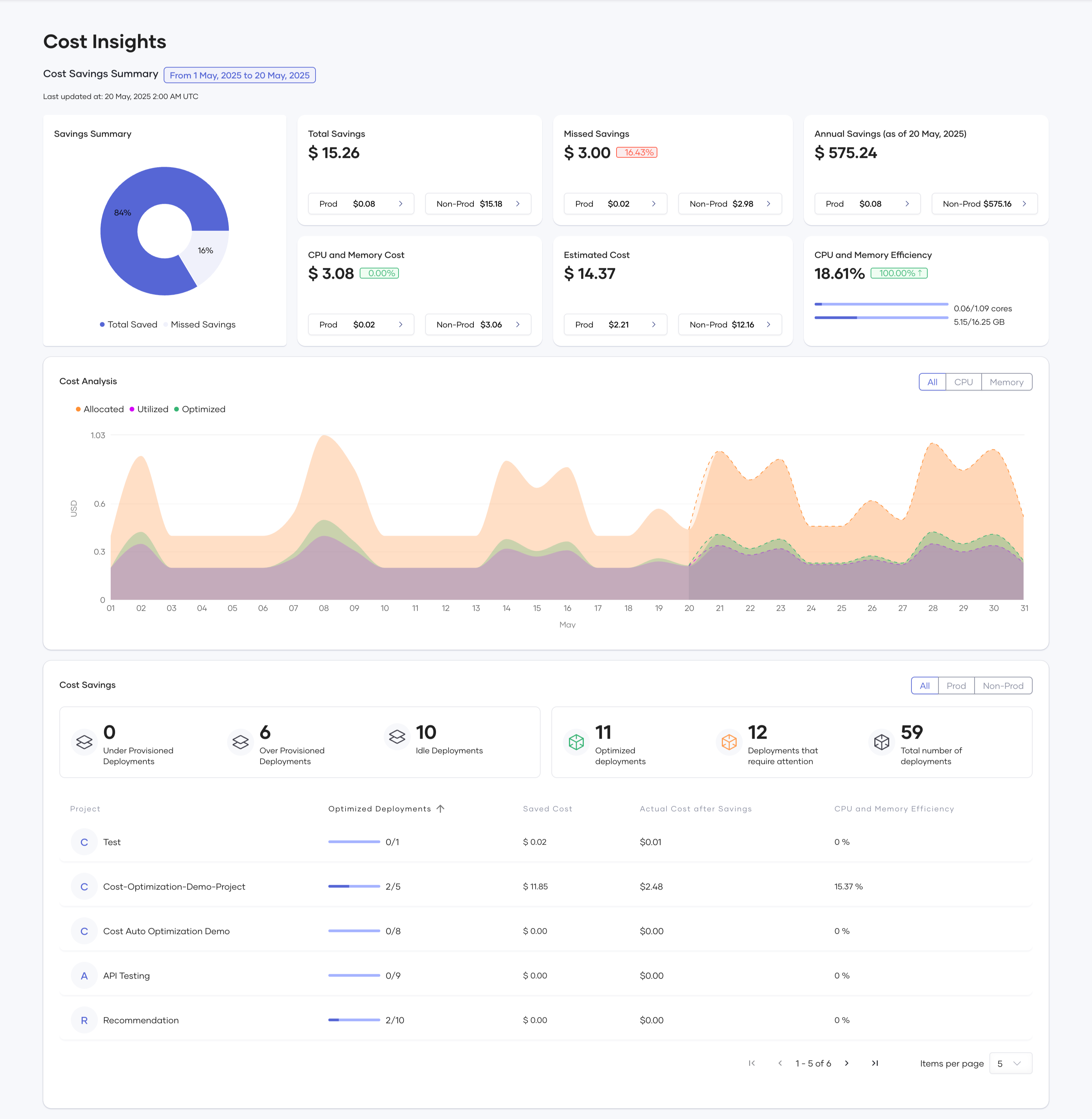Filter Cost Savings by Non-Prod
Image resolution: width=1092 pixels, height=1119 pixels.
(1003, 685)
